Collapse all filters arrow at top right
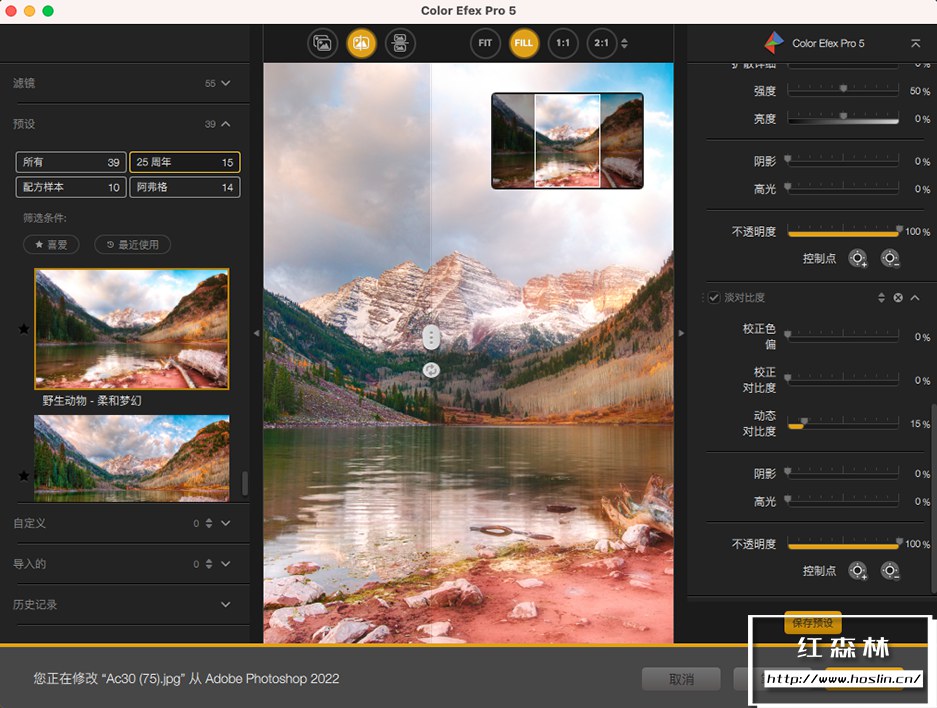Image resolution: width=937 pixels, height=708 pixels. [x=915, y=43]
